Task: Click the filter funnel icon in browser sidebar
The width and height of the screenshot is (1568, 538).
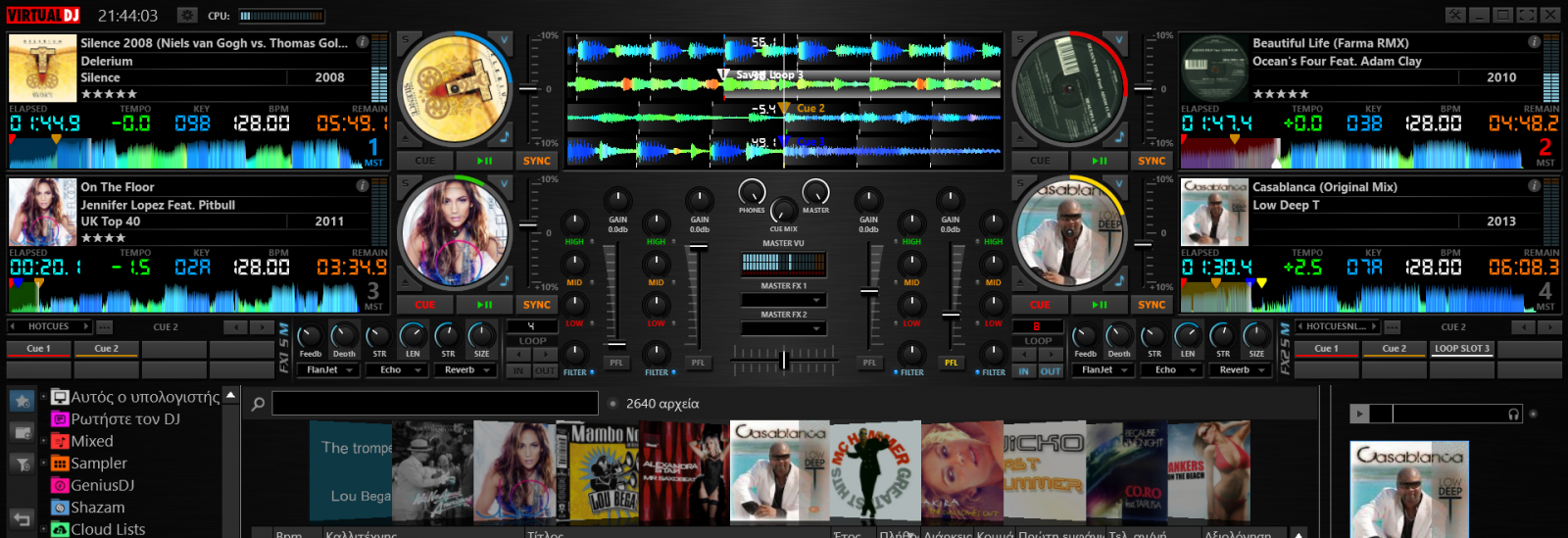Action: [x=22, y=464]
